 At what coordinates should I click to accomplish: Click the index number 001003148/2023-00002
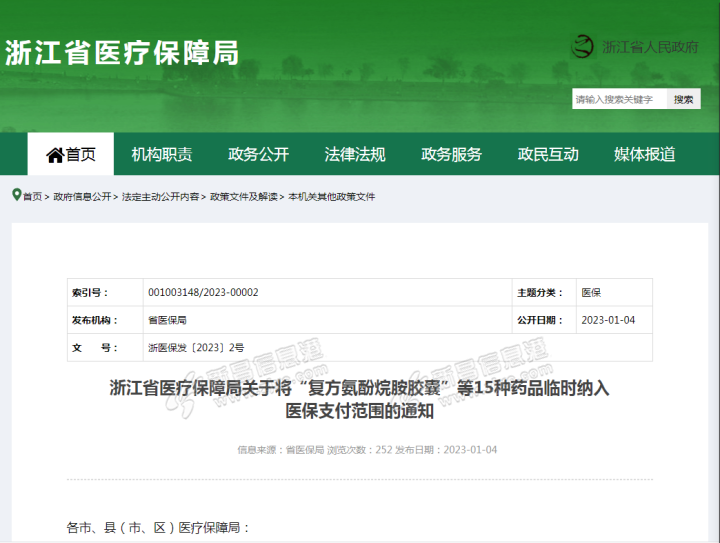203,292
